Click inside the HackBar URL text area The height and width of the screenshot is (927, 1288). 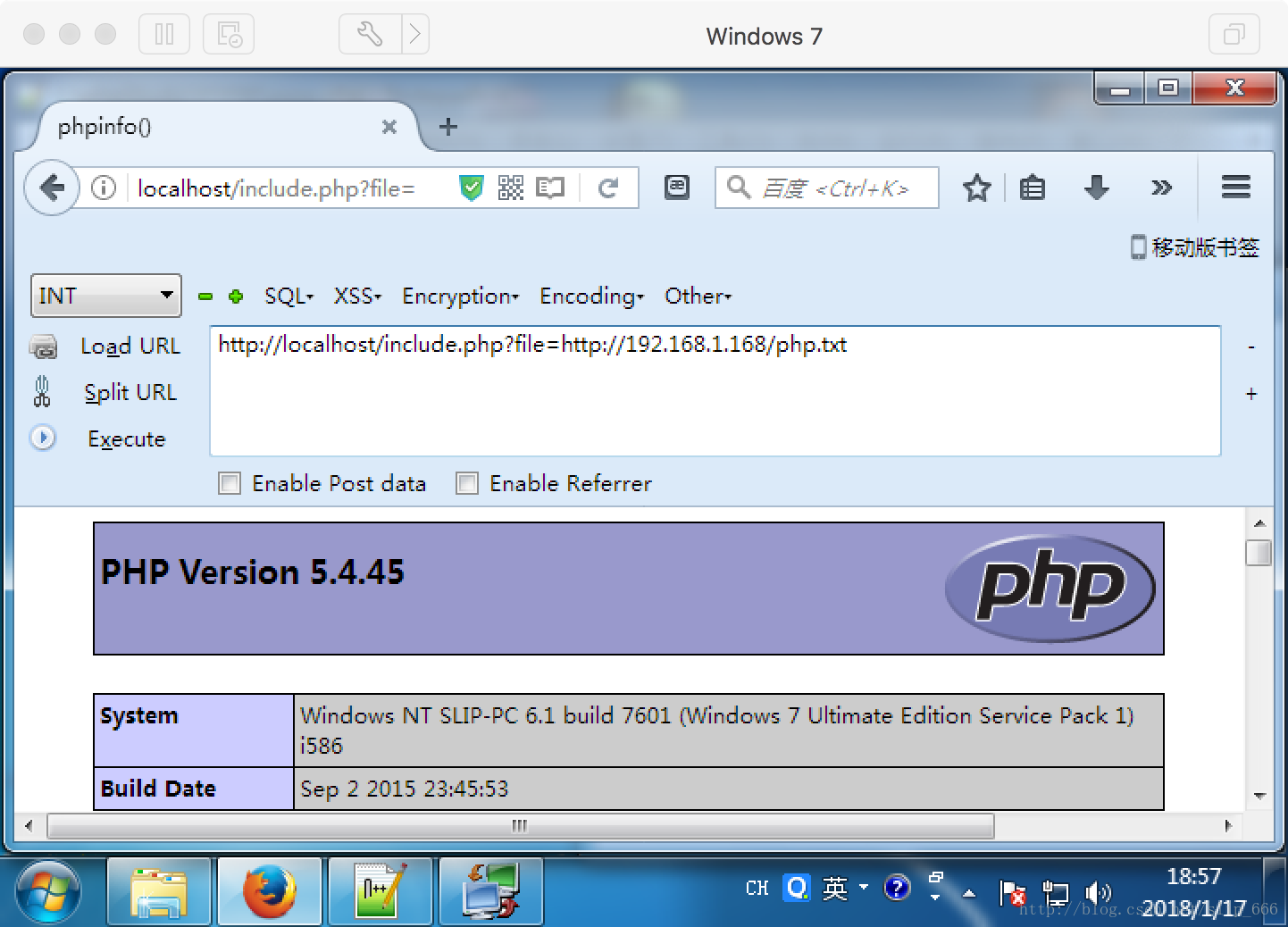pos(715,391)
